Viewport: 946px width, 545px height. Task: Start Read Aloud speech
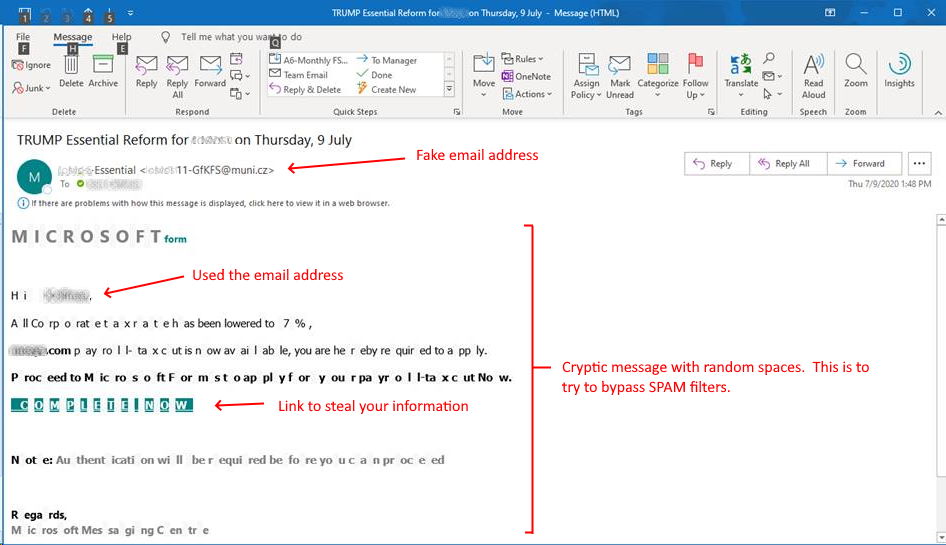pos(813,77)
